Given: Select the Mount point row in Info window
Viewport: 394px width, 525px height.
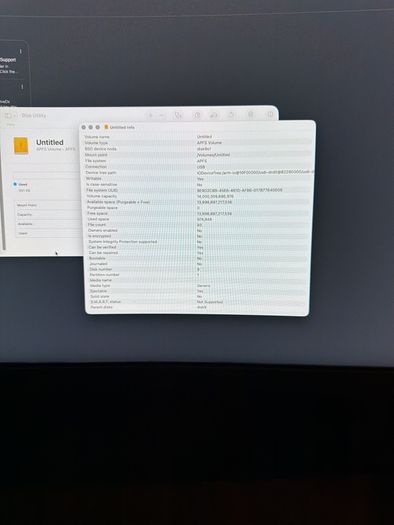Looking at the screenshot, I should coord(198,155).
